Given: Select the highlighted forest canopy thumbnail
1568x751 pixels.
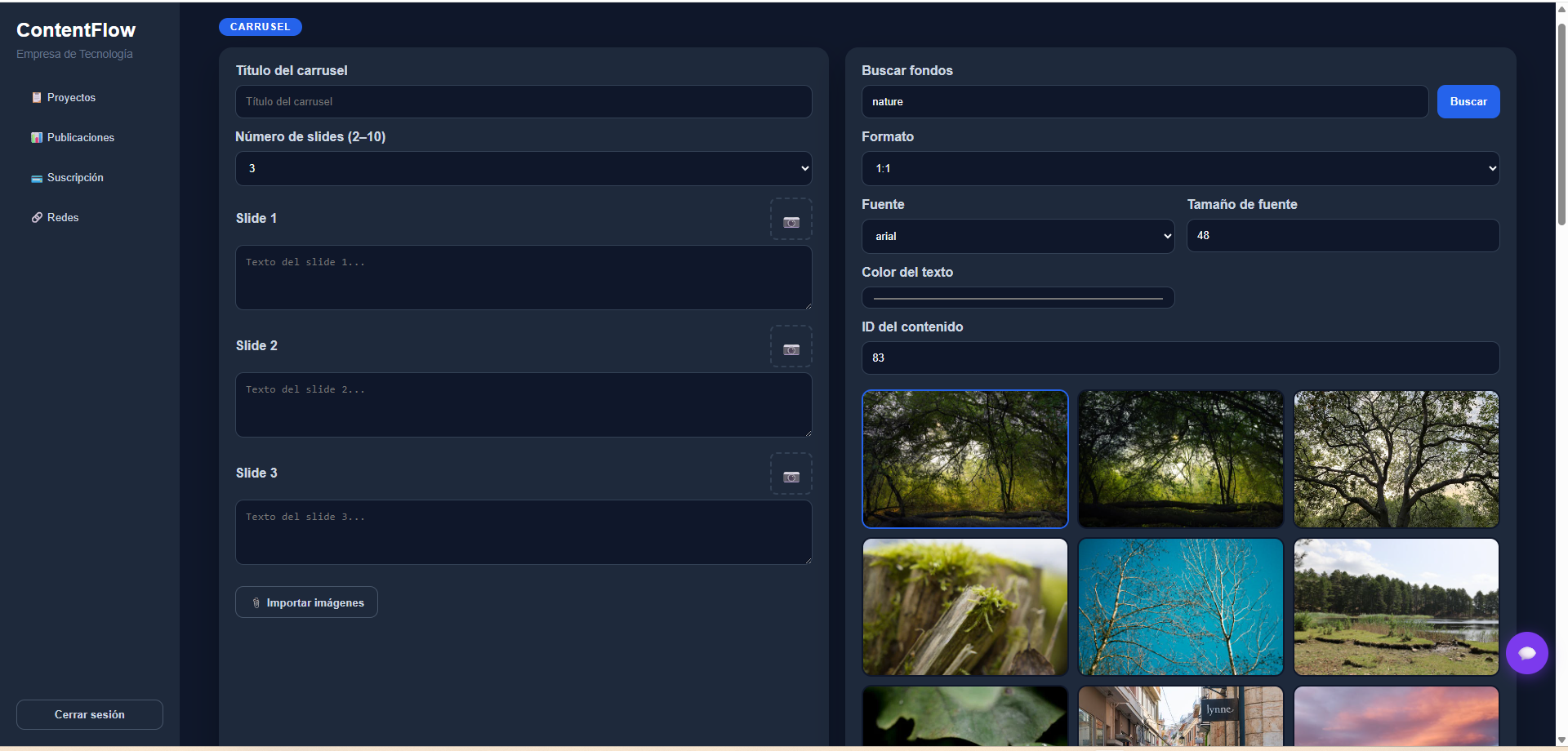Looking at the screenshot, I should tap(965, 459).
